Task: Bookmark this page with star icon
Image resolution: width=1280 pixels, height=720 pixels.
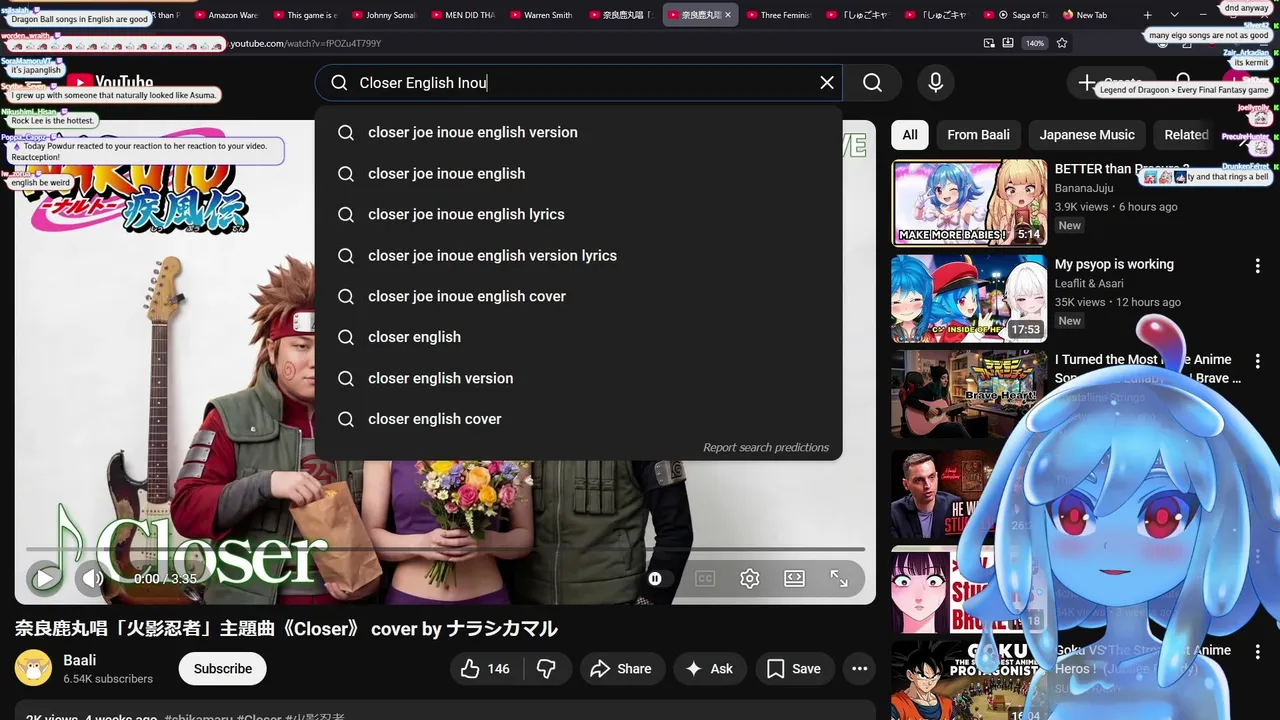Action: point(1062,43)
